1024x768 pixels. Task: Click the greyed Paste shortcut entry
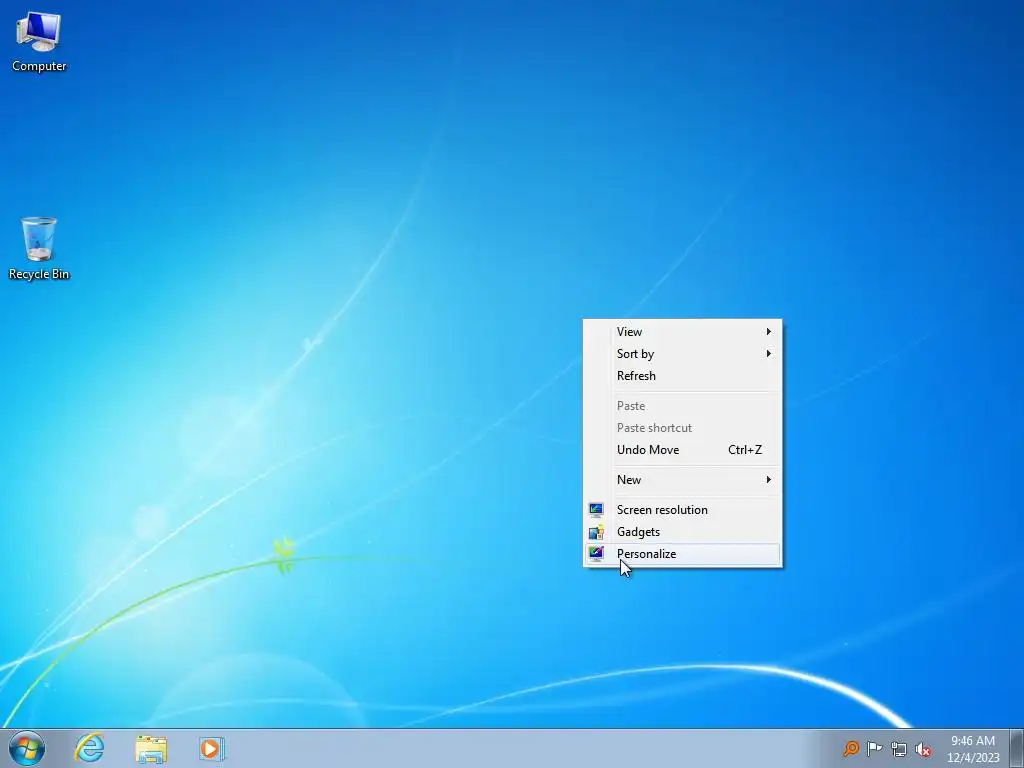point(682,428)
